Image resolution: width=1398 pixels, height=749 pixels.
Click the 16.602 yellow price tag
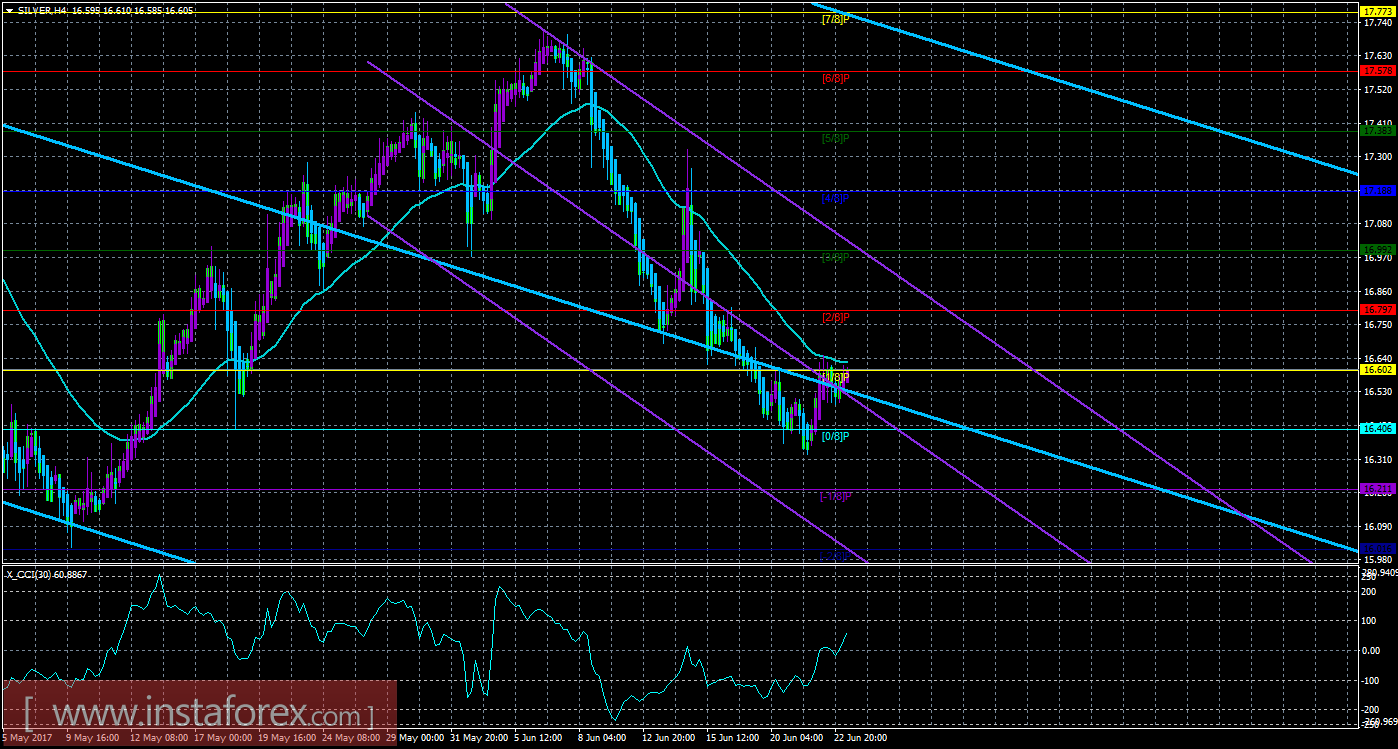(x=1377, y=370)
